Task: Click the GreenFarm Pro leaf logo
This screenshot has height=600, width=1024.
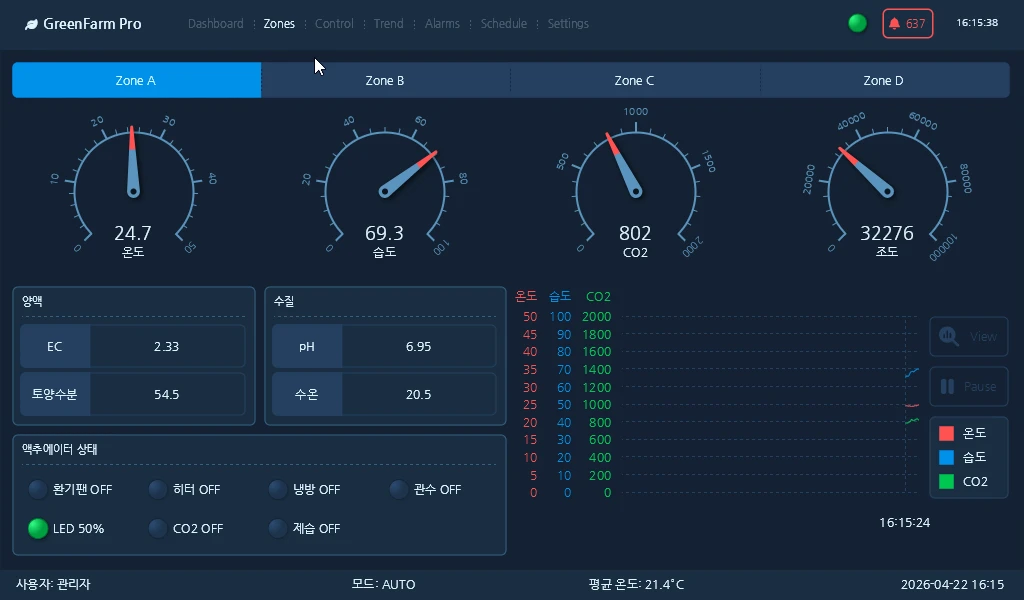Action: coord(34,23)
